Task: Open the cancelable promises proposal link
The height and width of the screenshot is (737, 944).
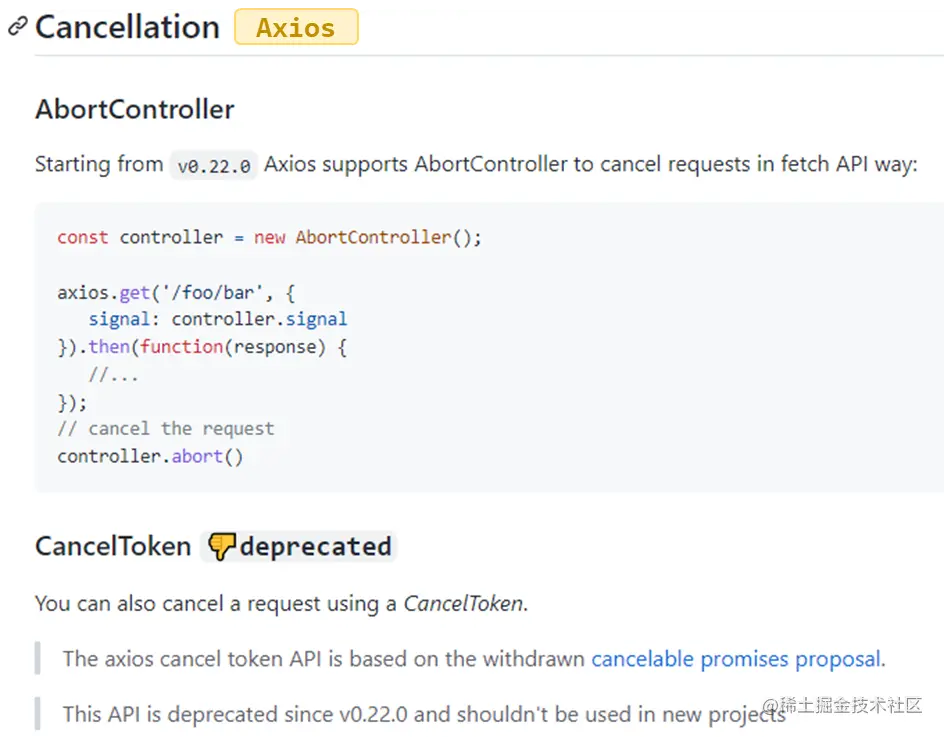Action: (x=735, y=659)
